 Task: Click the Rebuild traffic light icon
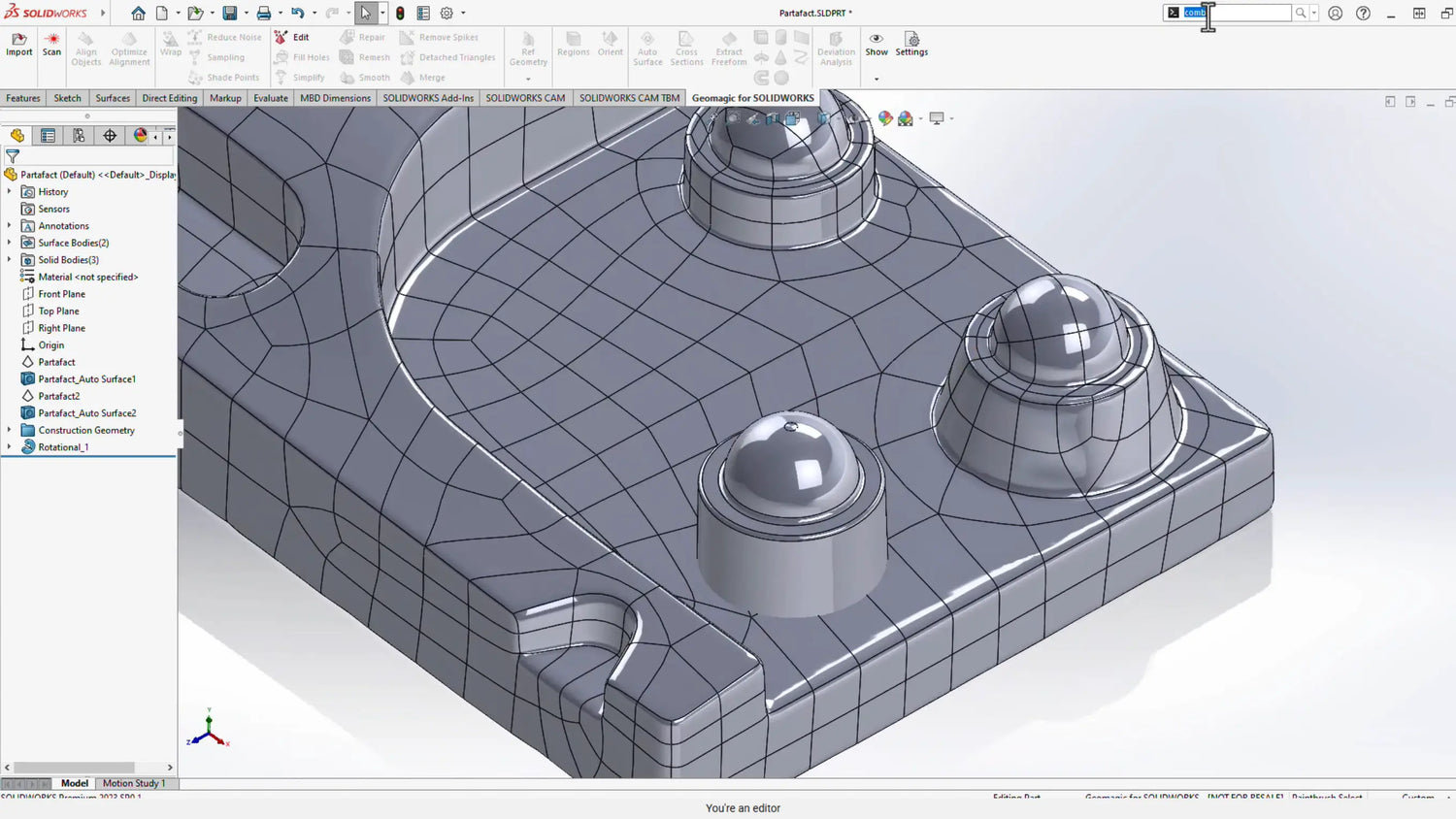tap(400, 14)
